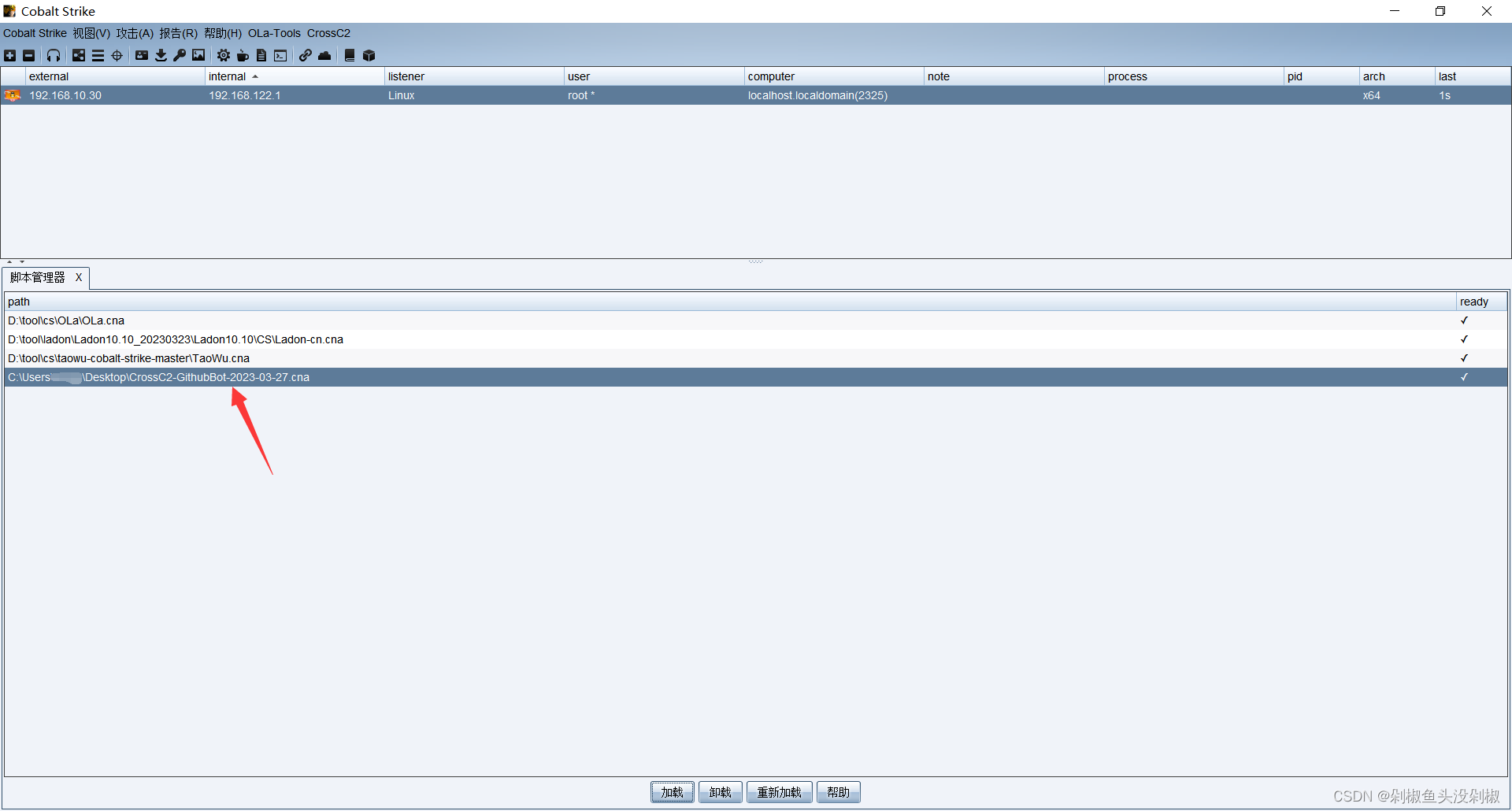Click the terminal scripted web delivery icon
This screenshot has width=1512, height=811.
pos(280,55)
